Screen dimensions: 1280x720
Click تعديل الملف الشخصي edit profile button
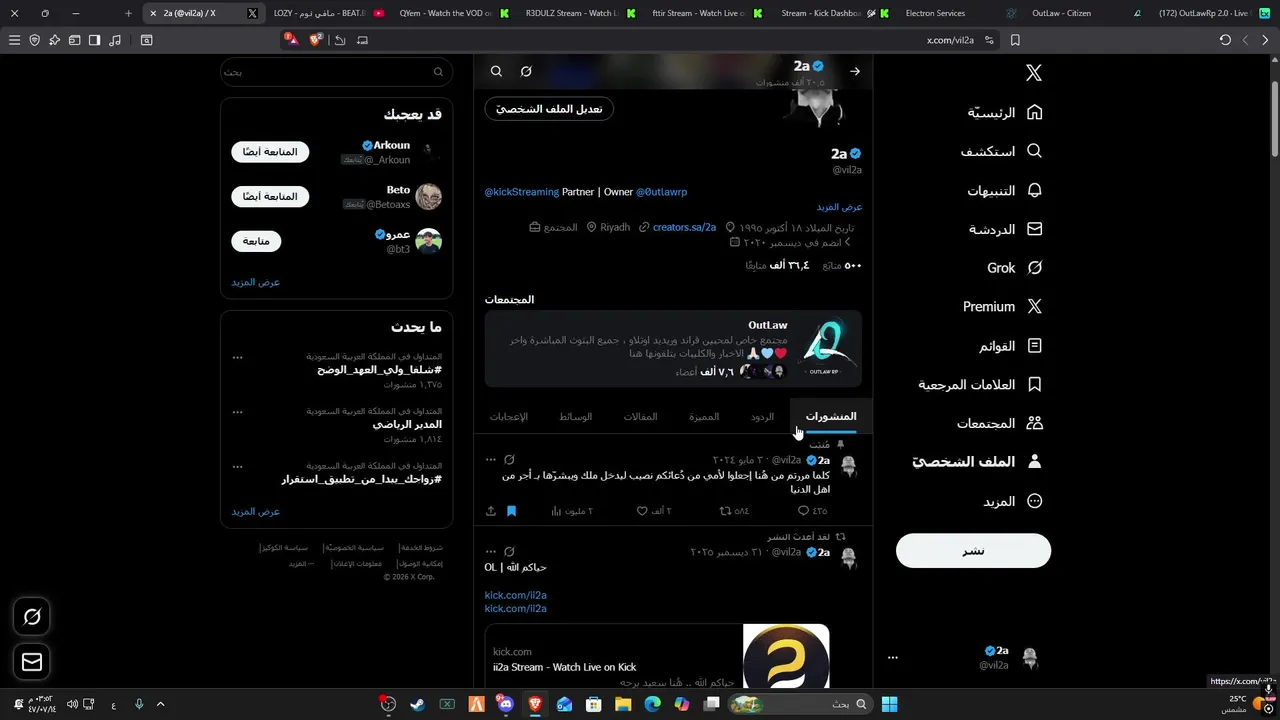point(549,109)
